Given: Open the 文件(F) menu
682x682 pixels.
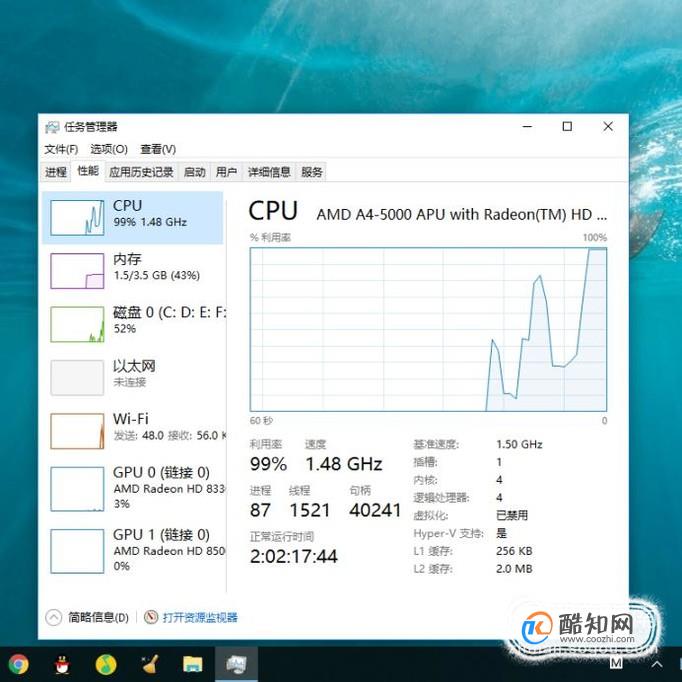Looking at the screenshot, I should (61, 149).
